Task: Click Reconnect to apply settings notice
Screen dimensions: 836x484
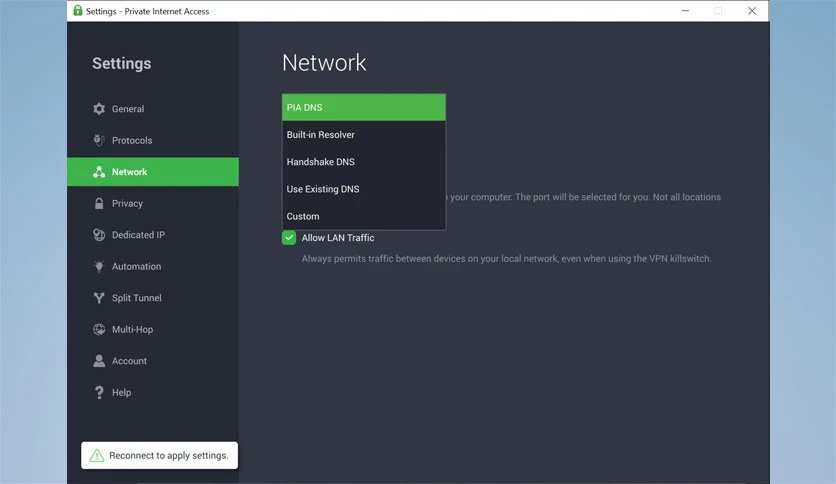Action: (x=159, y=455)
